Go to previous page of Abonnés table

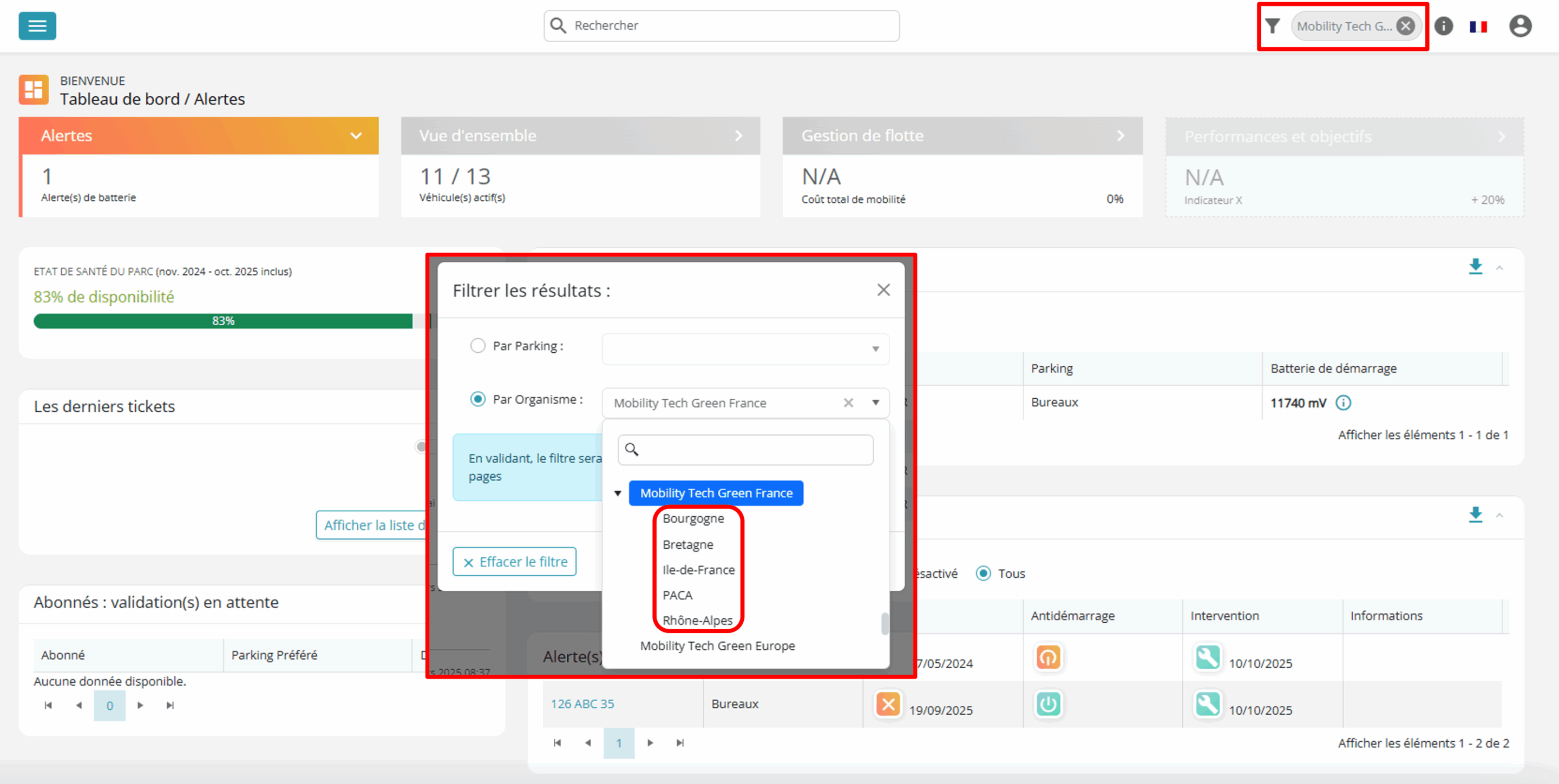(78, 706)
